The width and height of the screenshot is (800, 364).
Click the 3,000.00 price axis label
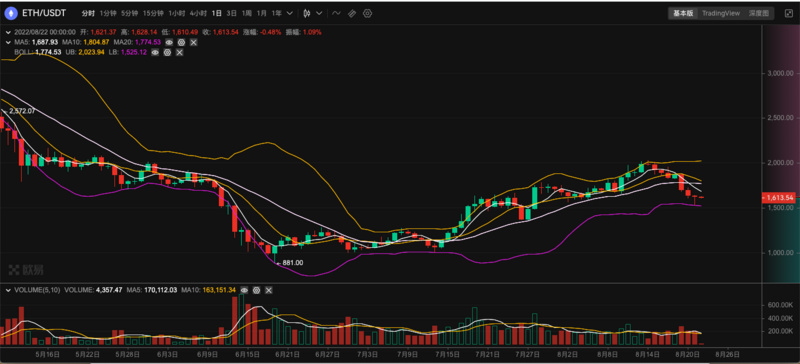coord(781,74)
